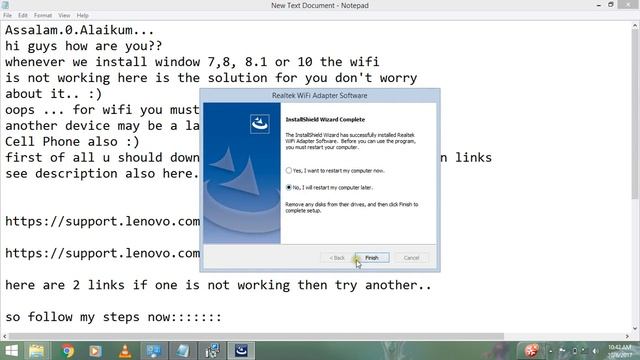Click the line 'hi guys how are you??'
The height and width of the screenshot is (360, 640).
(x=83, y=46)
